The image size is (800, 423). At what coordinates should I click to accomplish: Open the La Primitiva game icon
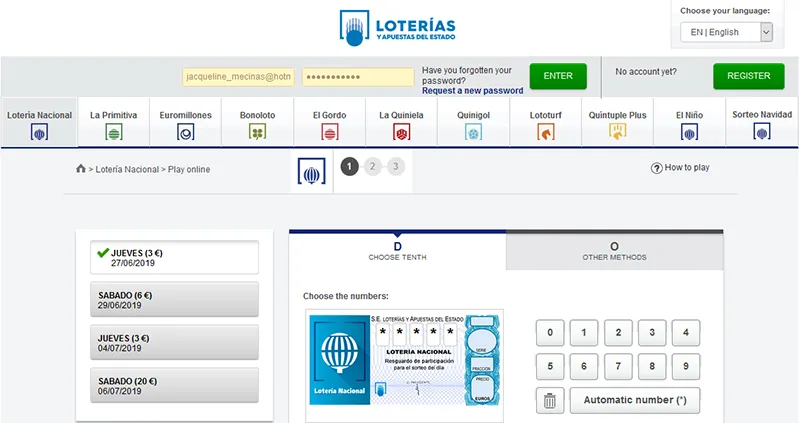coord(114,133)
